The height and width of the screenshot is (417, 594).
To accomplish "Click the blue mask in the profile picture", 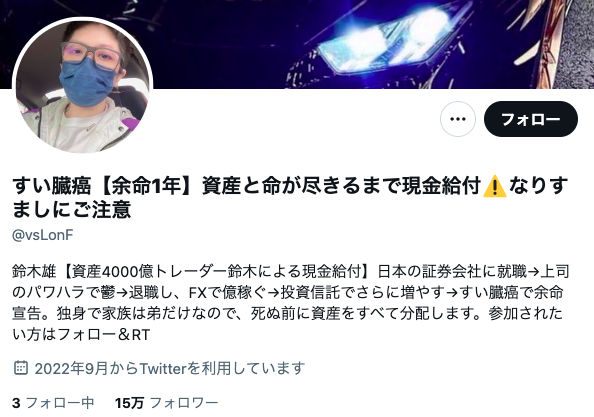I will coord(88,81).
